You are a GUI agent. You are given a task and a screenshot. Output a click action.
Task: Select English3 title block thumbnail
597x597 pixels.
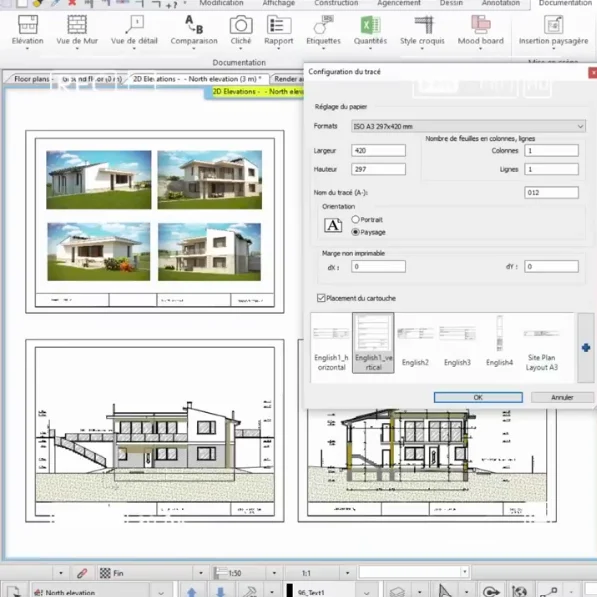point(457,343)
